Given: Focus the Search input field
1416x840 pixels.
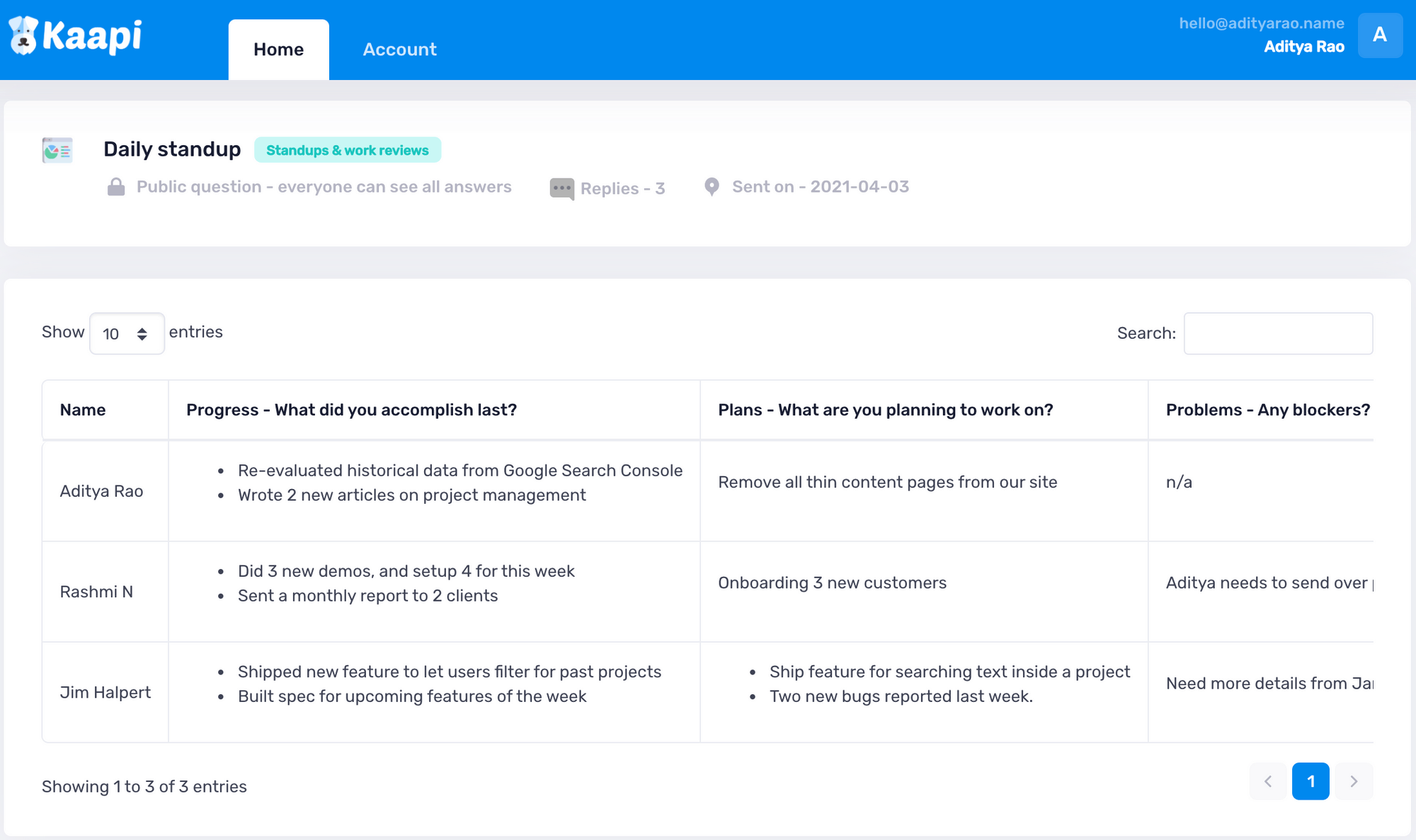Looking at the screenshot, I should click(1278, 333).
